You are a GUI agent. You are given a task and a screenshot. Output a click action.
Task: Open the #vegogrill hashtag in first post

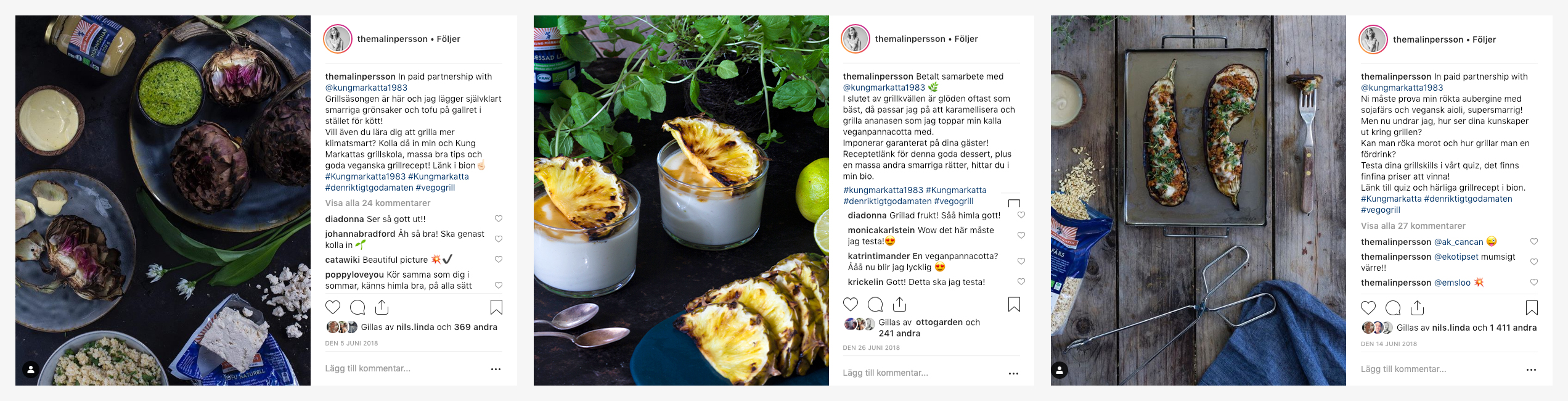point(435,188)
